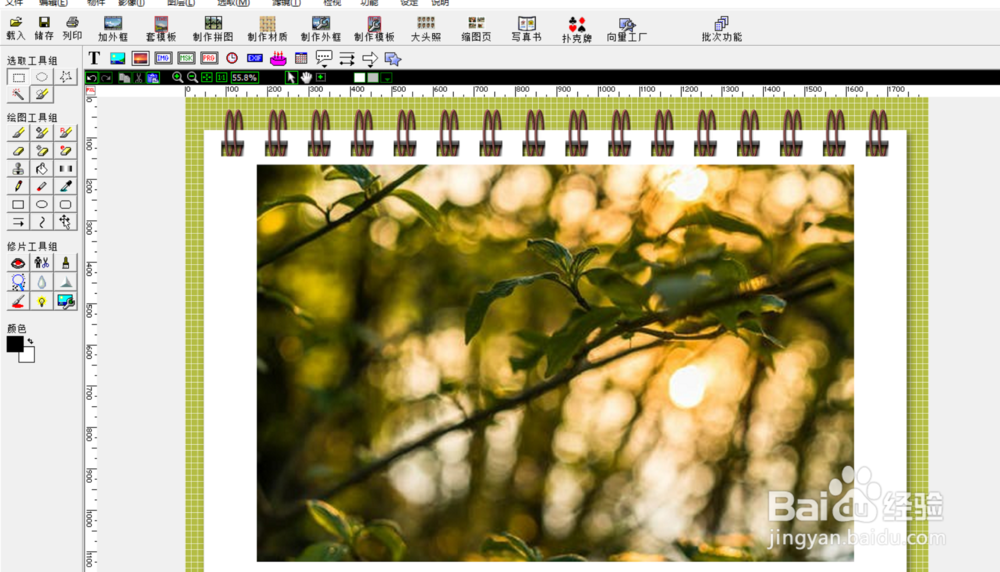Click the PRG object icon

(209, 59)
